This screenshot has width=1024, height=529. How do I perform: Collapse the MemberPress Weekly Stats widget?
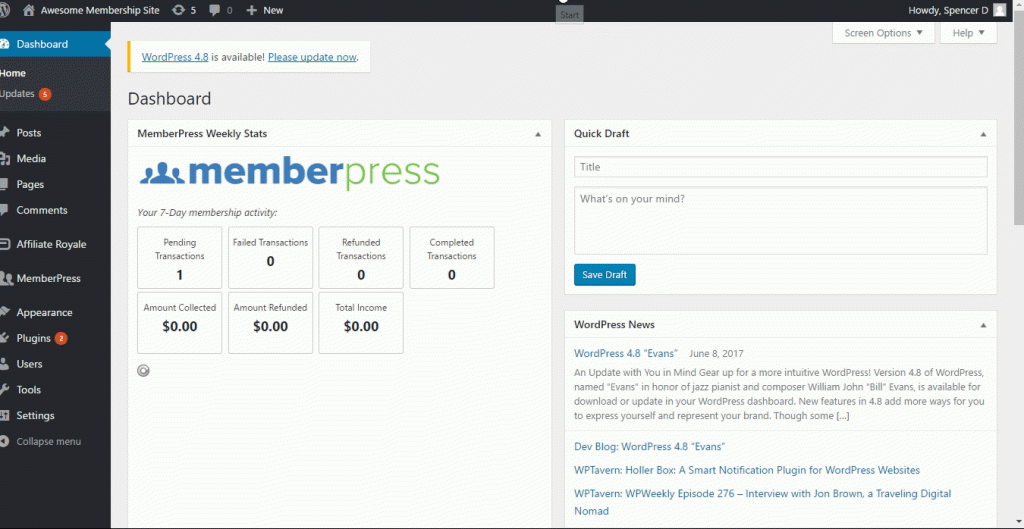click(537, 134)
